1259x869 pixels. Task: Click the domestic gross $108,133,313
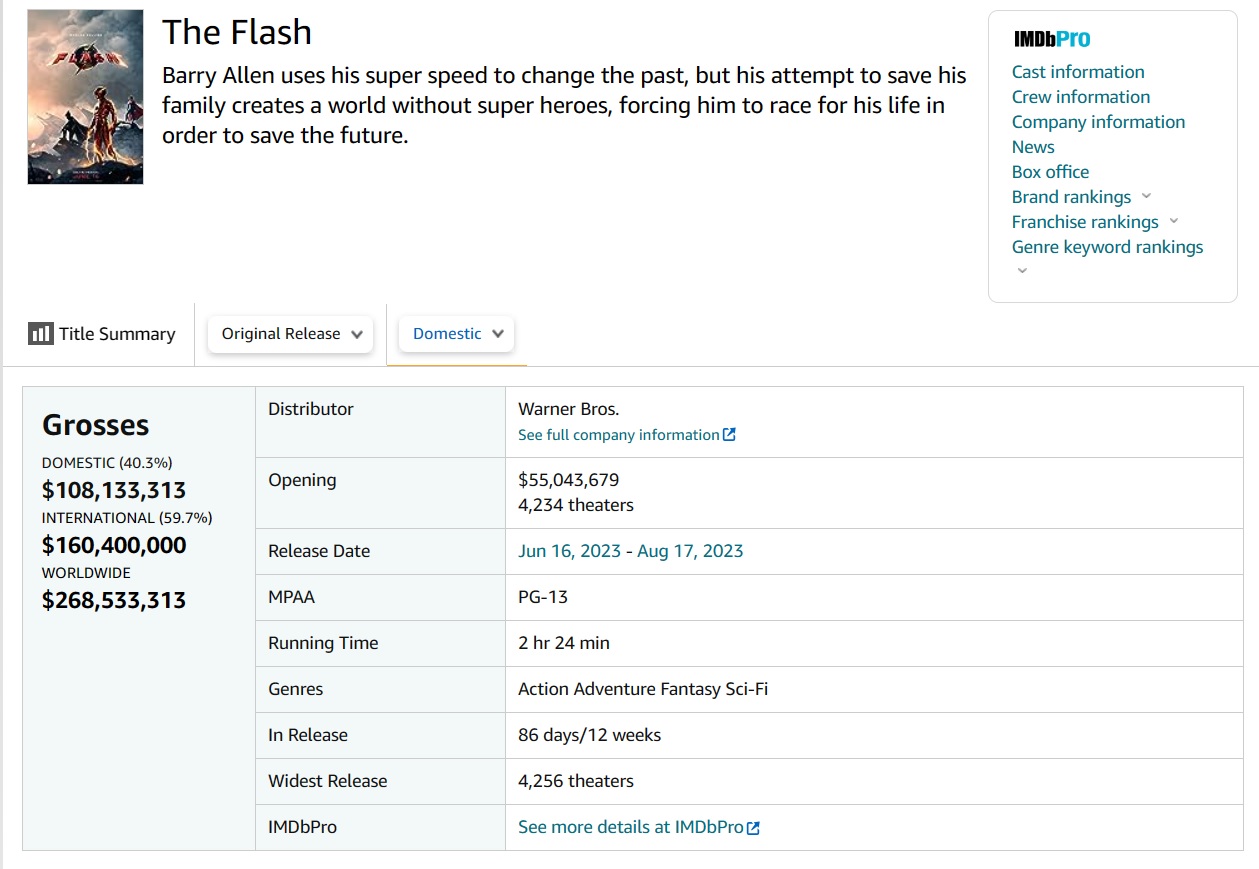[x=114, y=490]
